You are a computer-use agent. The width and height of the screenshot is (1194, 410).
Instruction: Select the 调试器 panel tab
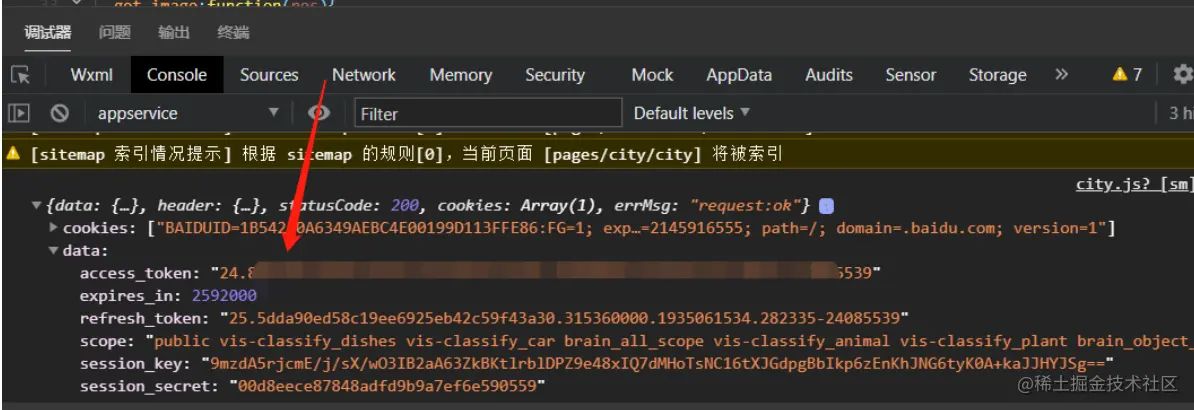click(48, 32)
